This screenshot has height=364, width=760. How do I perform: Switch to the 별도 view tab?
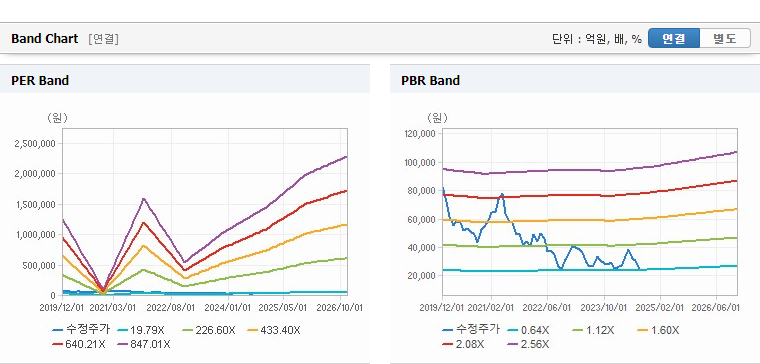pyautogui.click(x=725, y=38)
